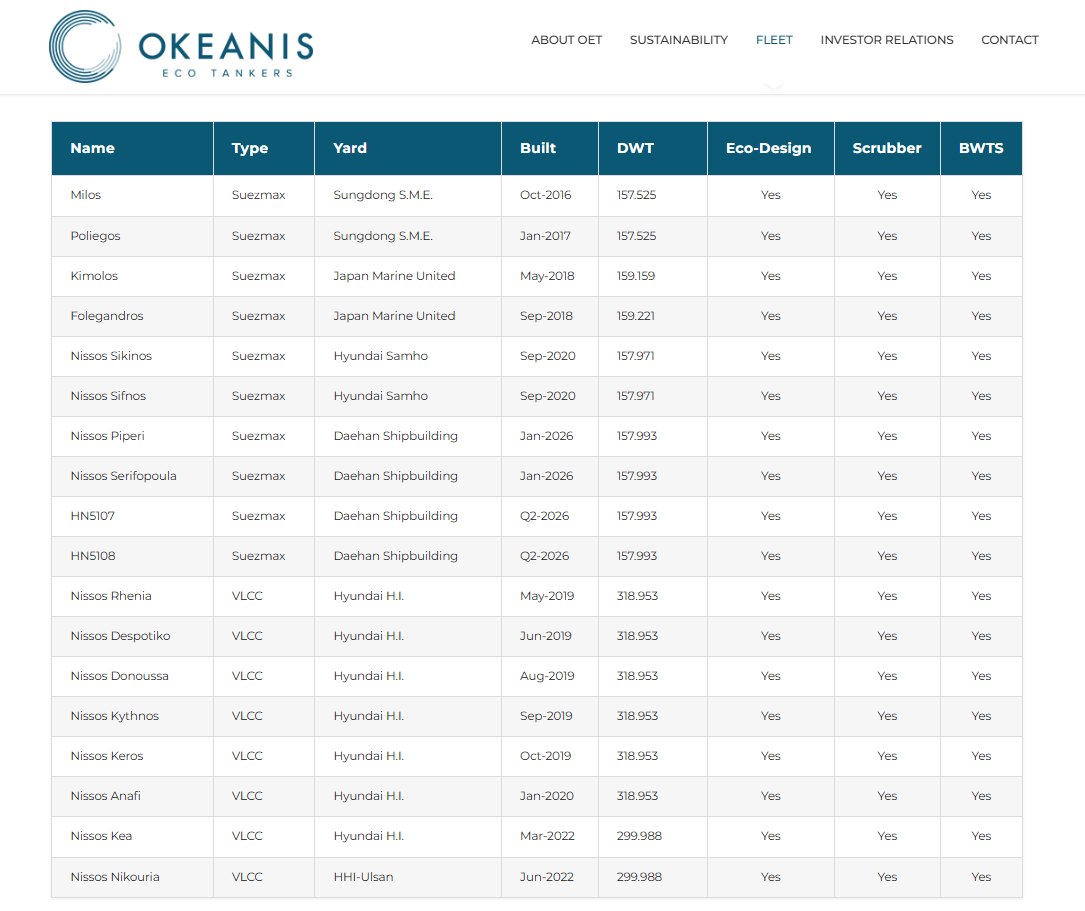1085x911 pixels.
Task: Click the Type column header
Action: [250, 148]
